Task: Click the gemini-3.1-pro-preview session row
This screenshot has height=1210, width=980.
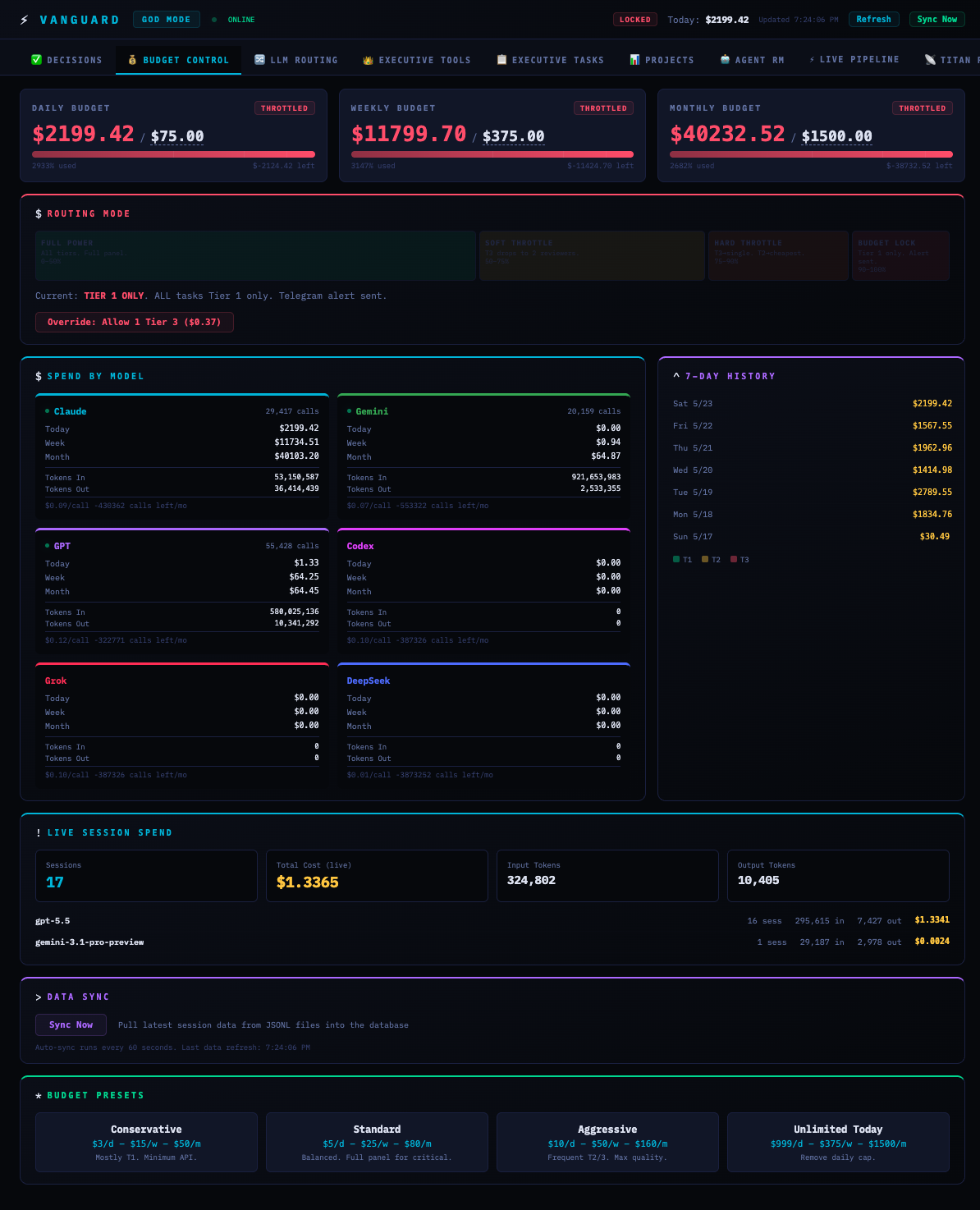Action: click(x=492, y=942)
